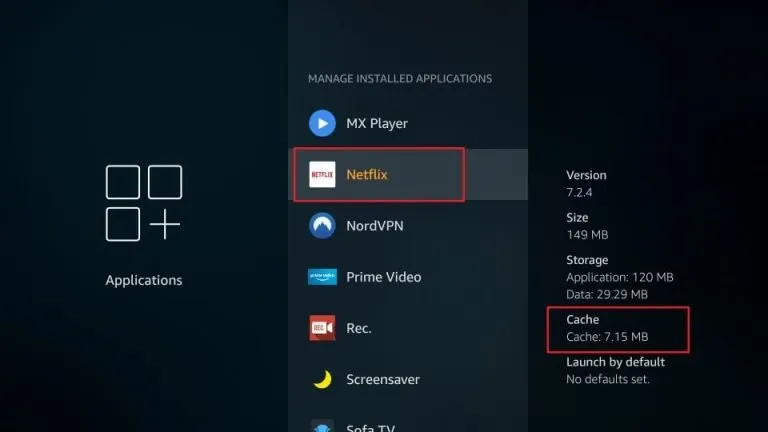Click the MX Player play icon
The height and width of the screenshot is (432, 768).
[x=322, y=123]
